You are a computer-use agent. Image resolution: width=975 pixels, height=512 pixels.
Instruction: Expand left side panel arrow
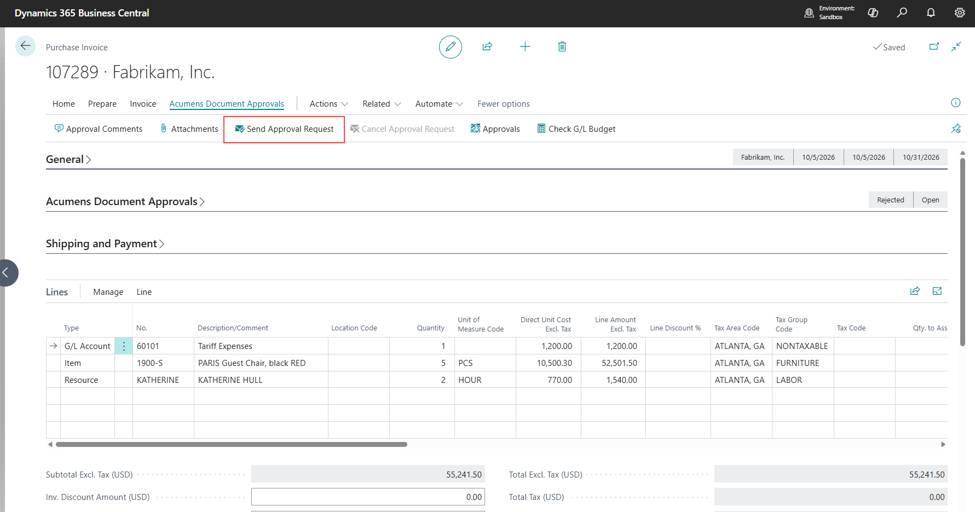point(6,272)
